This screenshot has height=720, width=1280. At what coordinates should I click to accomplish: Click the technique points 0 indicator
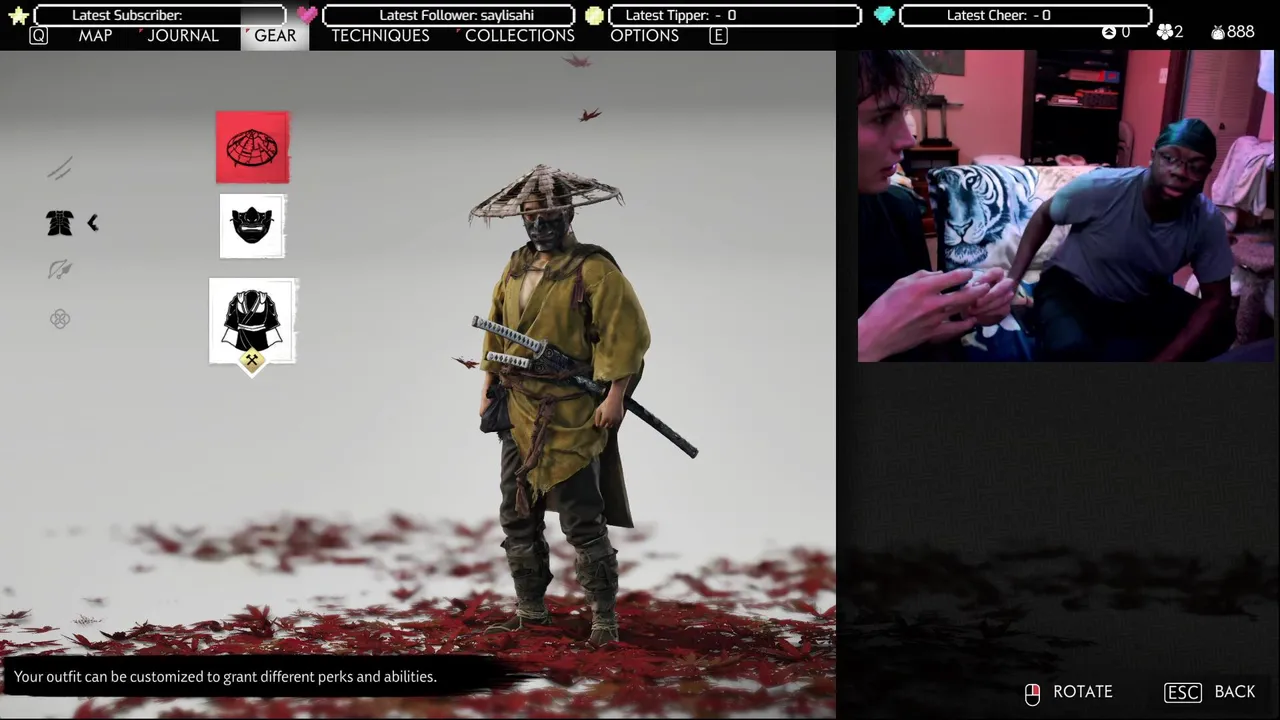click(x=1116, y=32)
